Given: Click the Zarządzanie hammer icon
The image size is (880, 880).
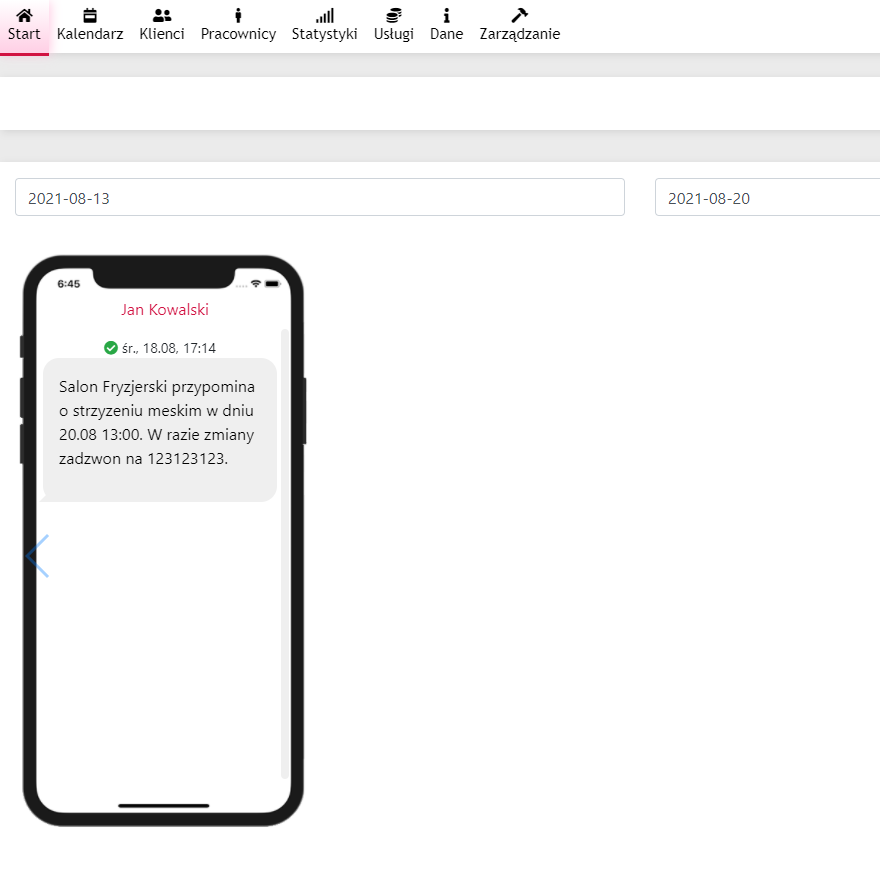Looking at the screenshot, I should point(519,15).
